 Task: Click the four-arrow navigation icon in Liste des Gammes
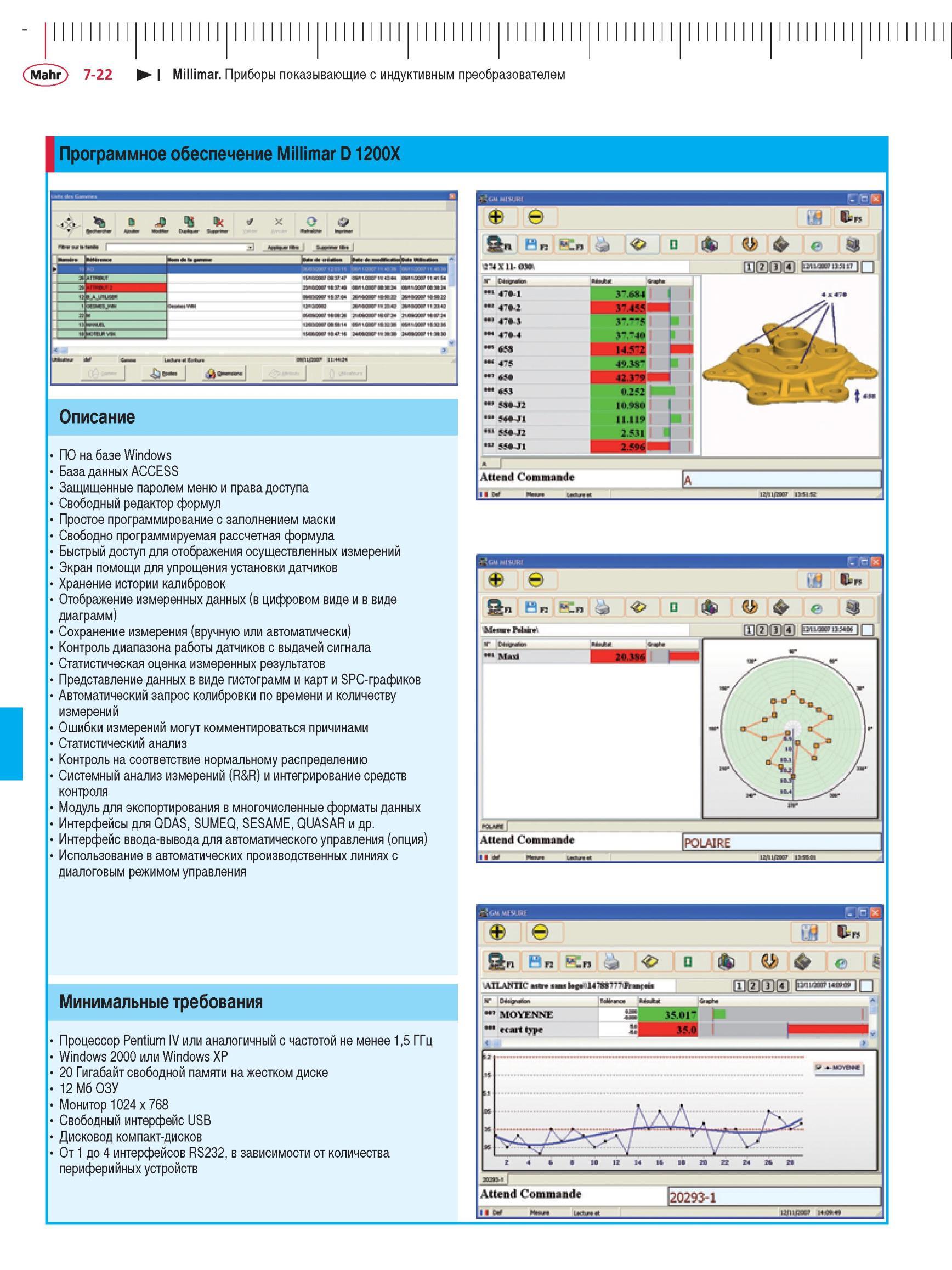tap(69, 224)
